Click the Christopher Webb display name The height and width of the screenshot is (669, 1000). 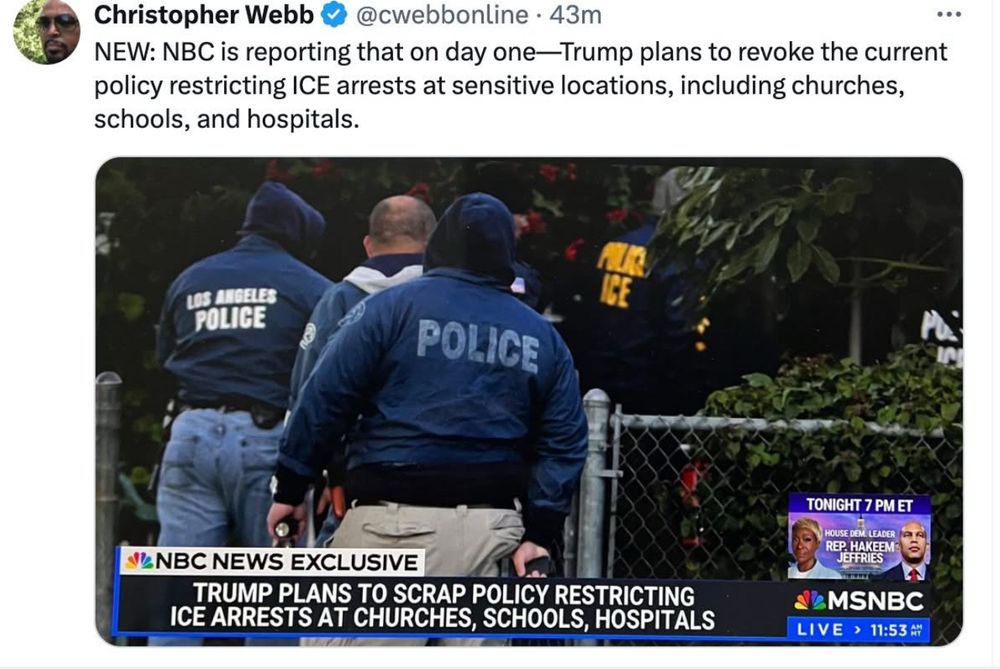tap(204, 15)
